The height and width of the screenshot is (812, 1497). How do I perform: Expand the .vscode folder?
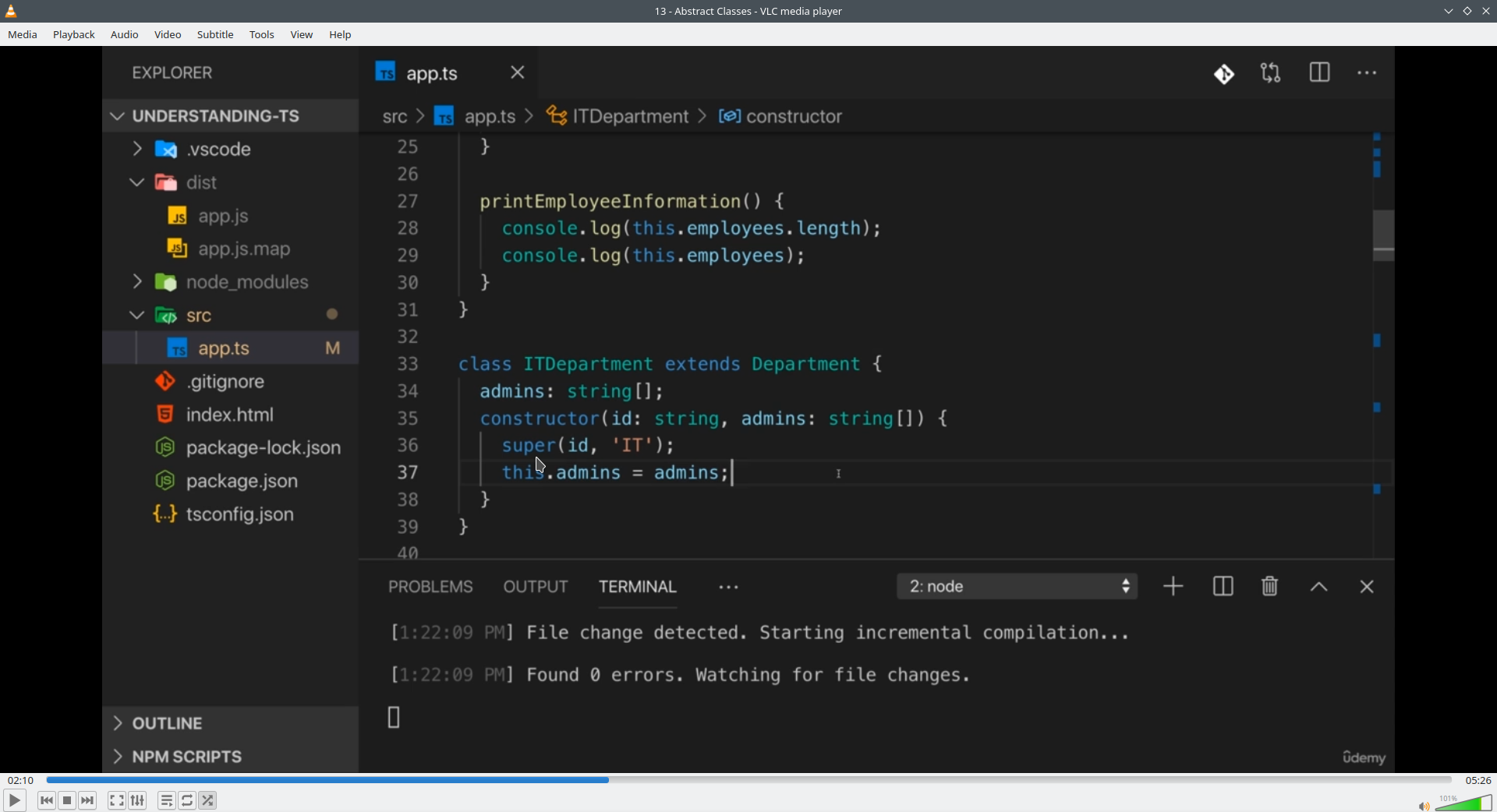point(231,149)
